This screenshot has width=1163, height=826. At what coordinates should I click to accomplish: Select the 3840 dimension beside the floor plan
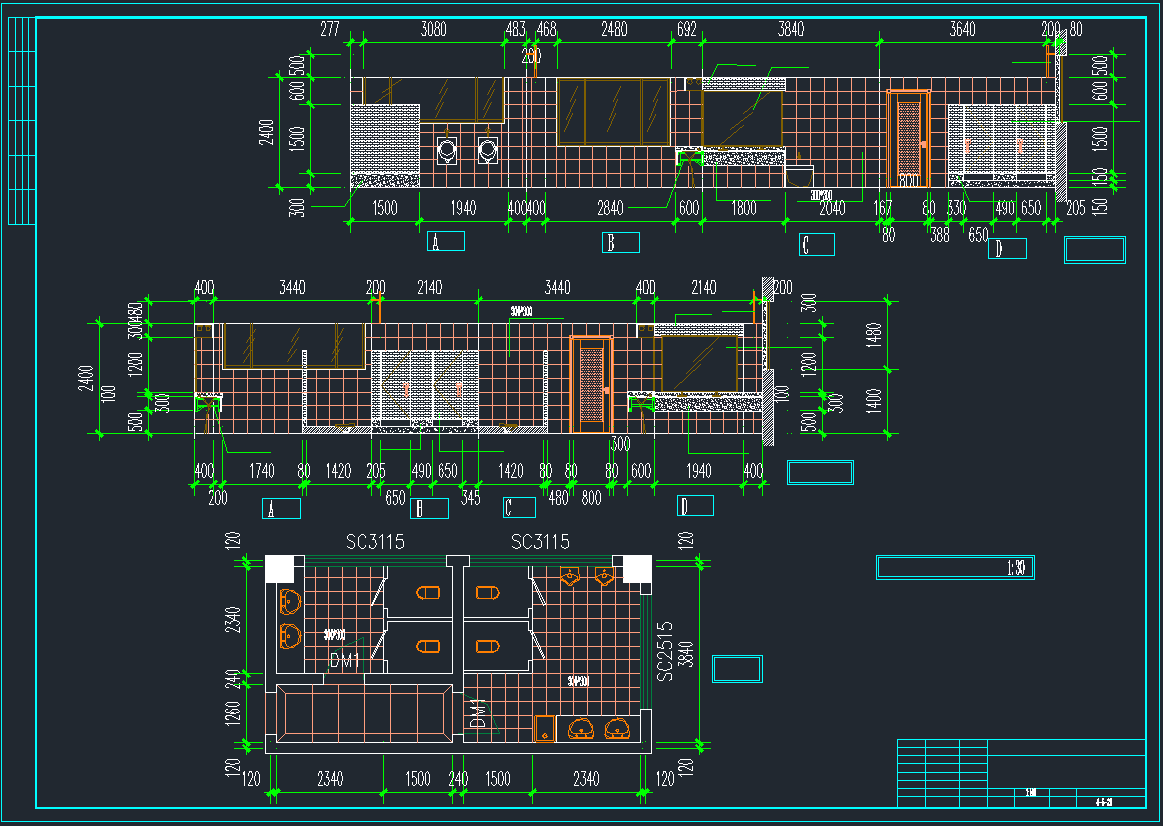(685, 654)
